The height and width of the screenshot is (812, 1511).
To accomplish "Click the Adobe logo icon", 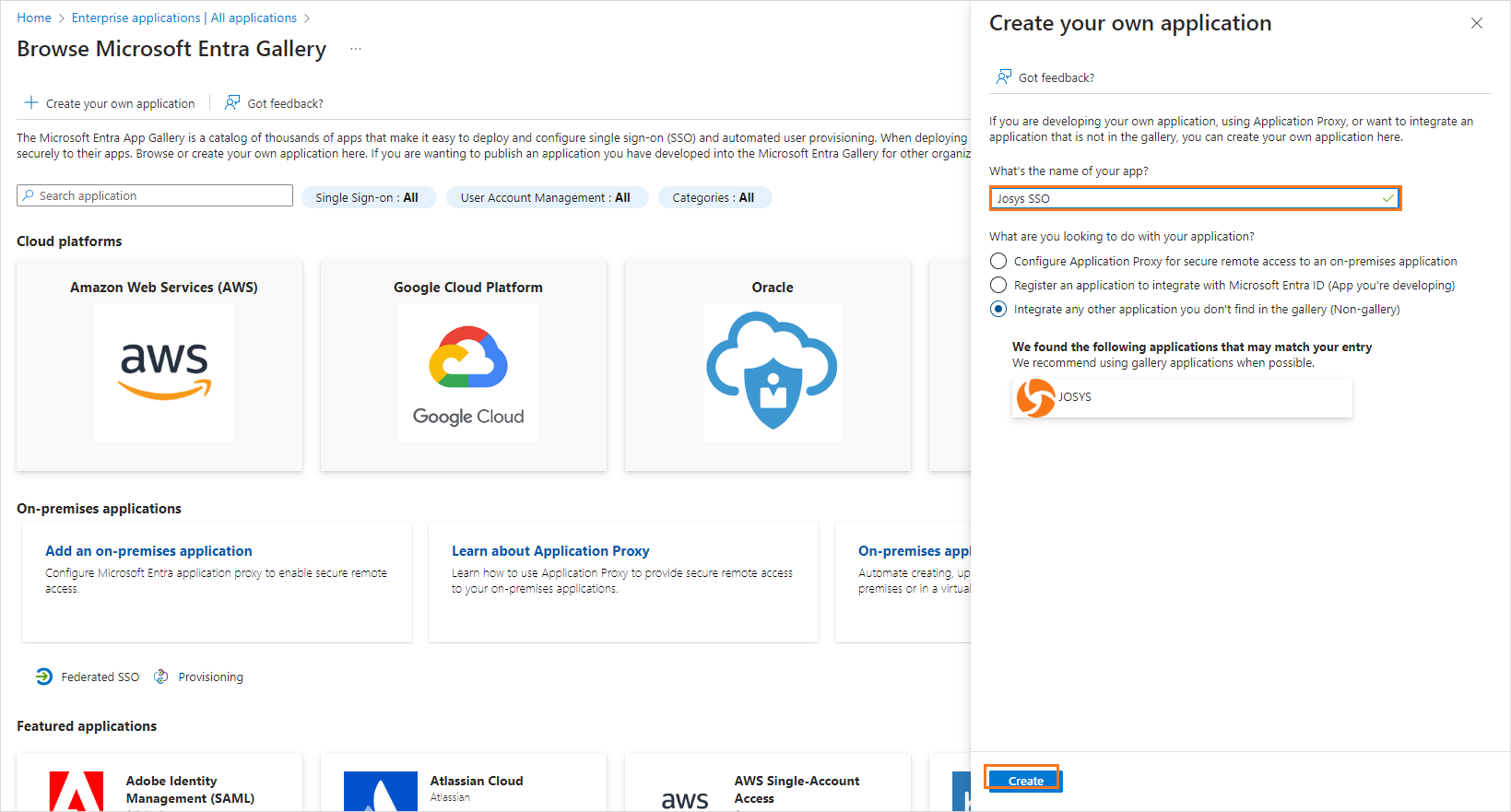I will coord(77,792).
